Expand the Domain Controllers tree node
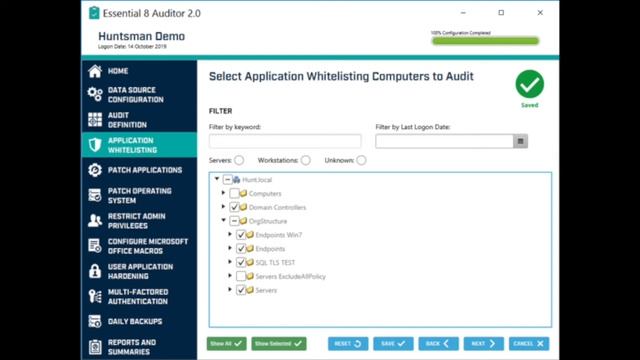This screenshot has height=360, width=640. (223, 207)
